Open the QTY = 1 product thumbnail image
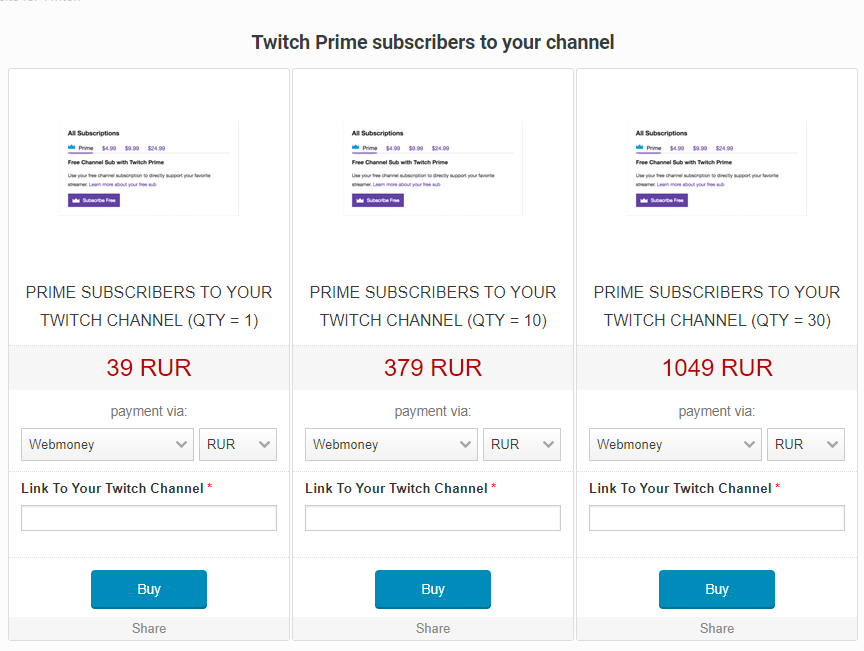This screenshot has width=864, height=651. coord(149,168)
